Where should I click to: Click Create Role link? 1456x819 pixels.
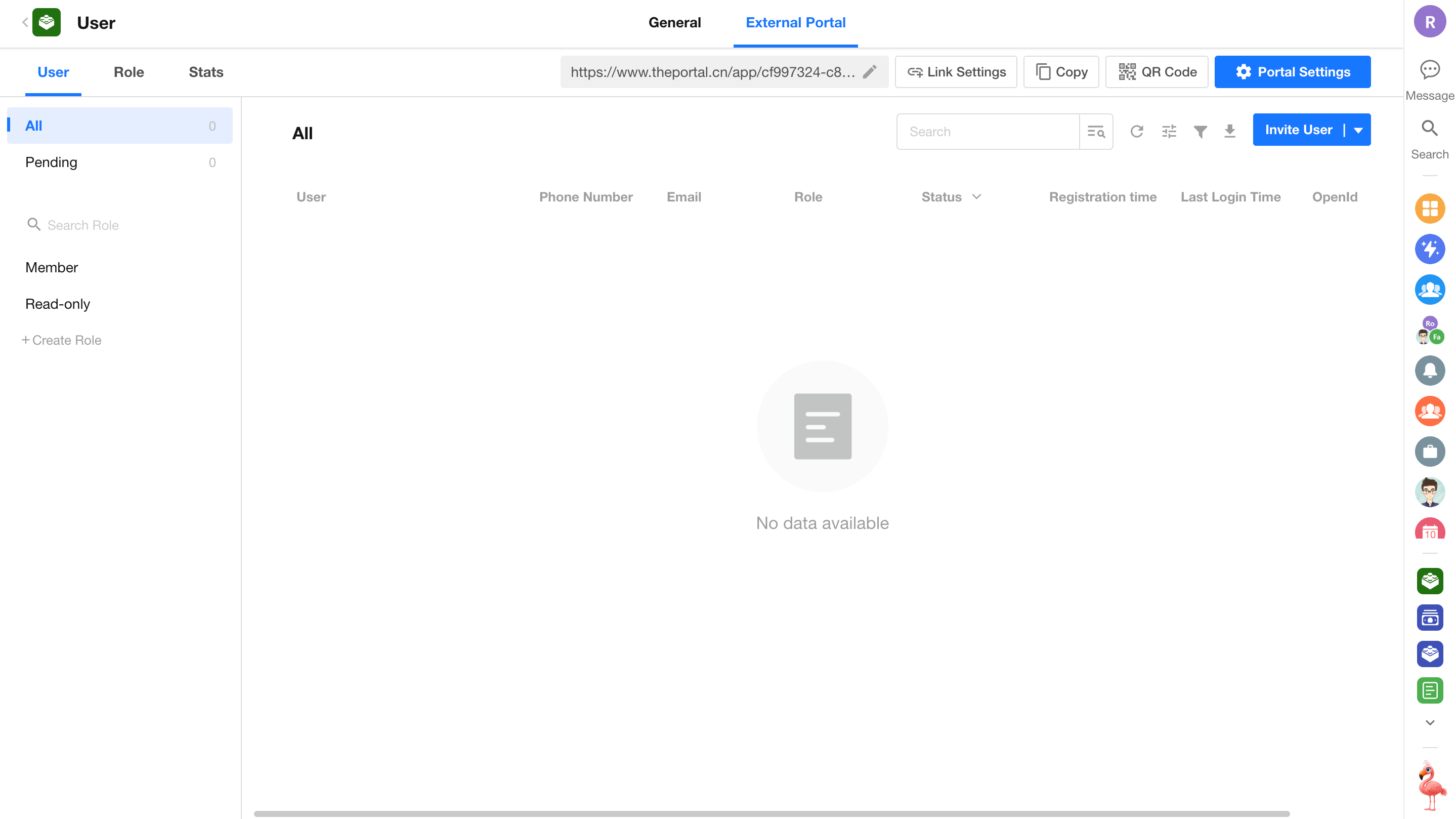pyautogui.click(x=62, y=340)
